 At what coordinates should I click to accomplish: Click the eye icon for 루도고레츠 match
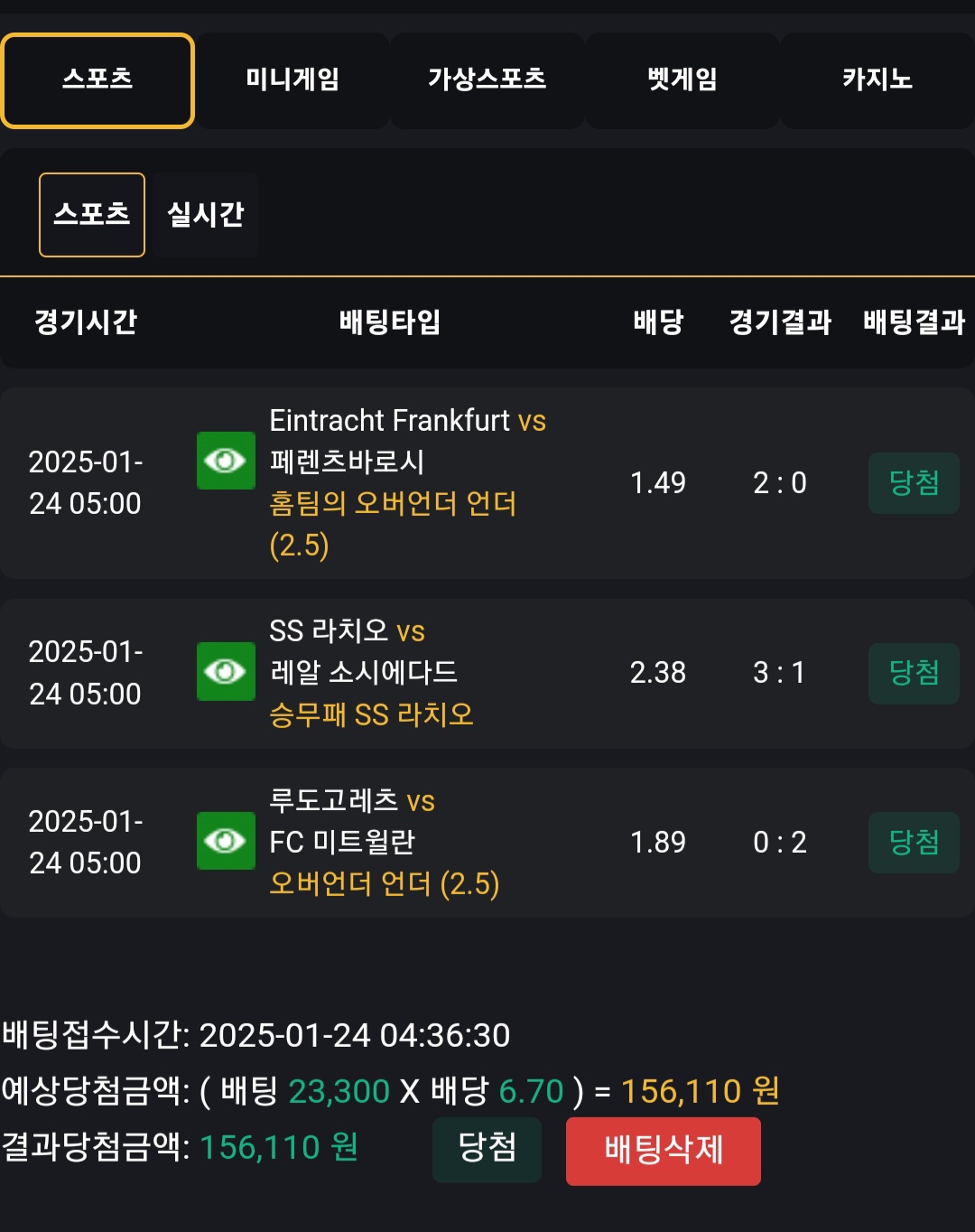pyautogui.click(x=226, y=841)
